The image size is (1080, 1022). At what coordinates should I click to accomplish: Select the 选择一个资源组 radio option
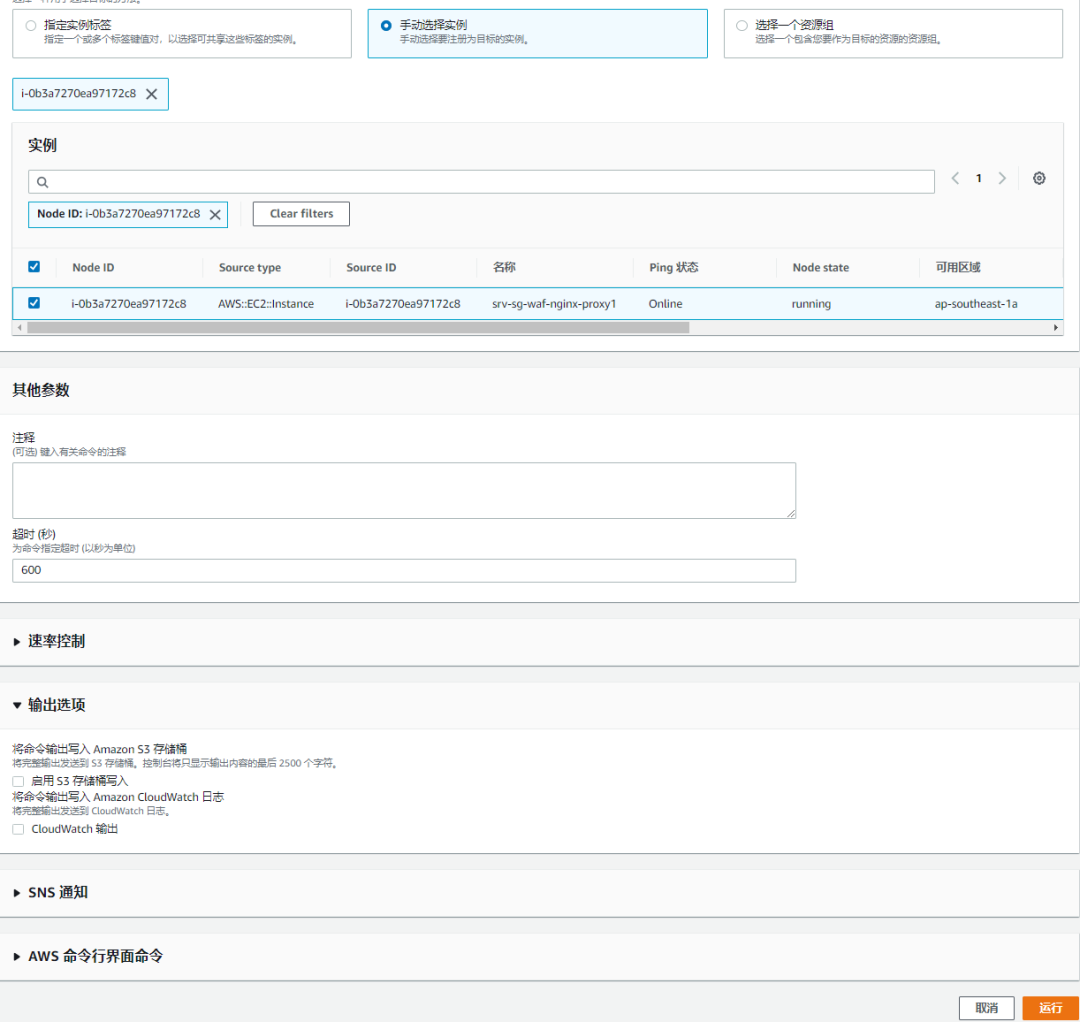741,25
